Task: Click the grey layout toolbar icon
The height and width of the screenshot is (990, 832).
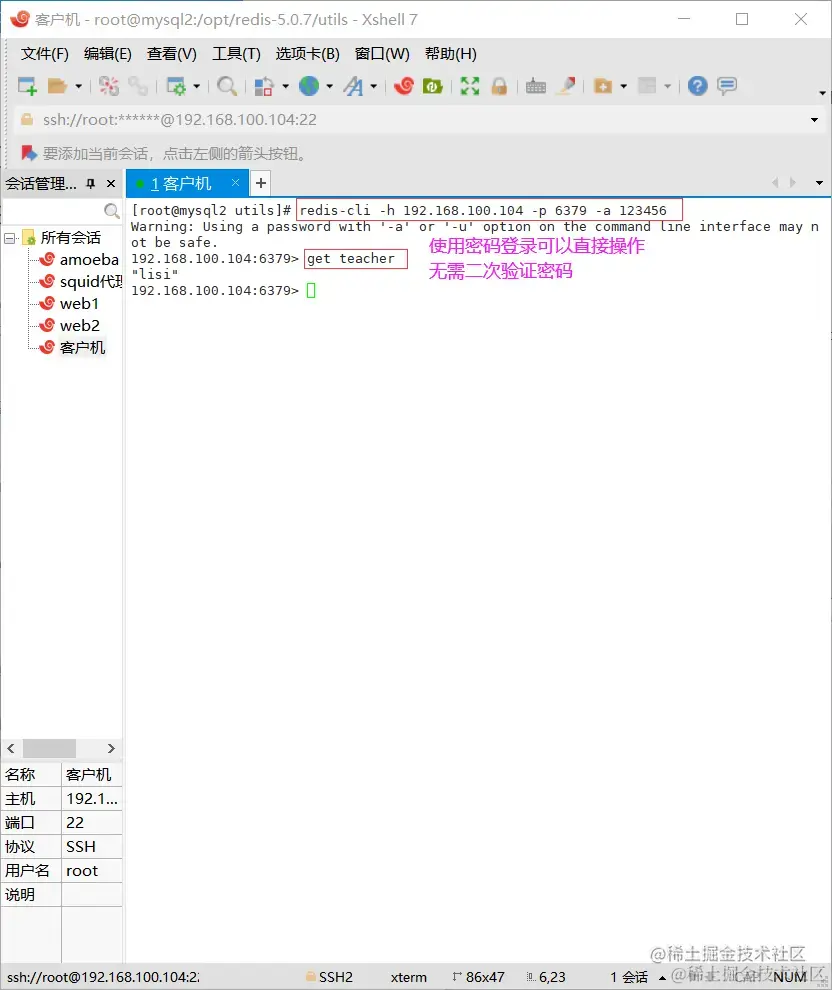Action: click(647, 86)
